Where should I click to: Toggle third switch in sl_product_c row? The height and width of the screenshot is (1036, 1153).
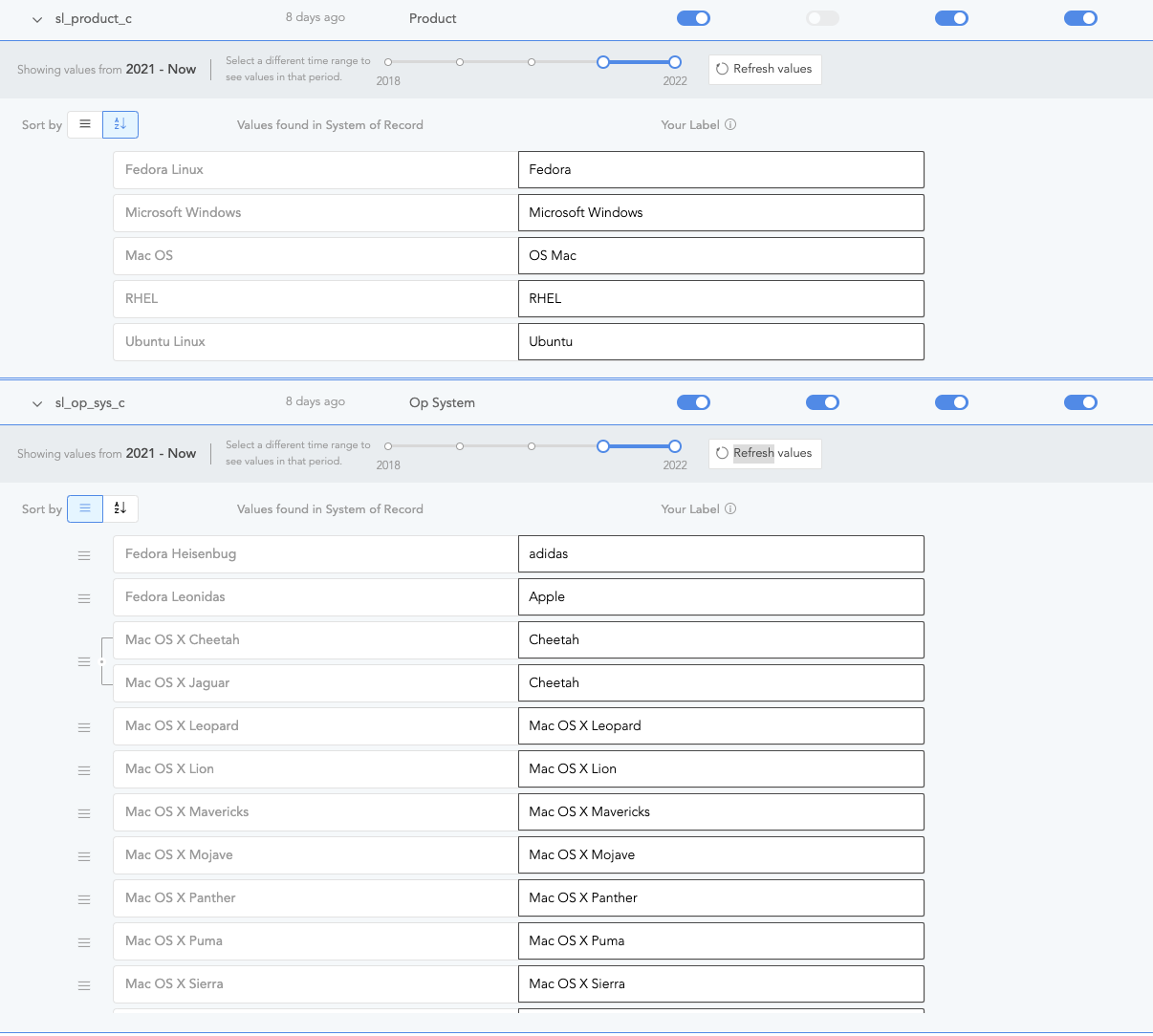pyautogui.click(x=951, y=18)
